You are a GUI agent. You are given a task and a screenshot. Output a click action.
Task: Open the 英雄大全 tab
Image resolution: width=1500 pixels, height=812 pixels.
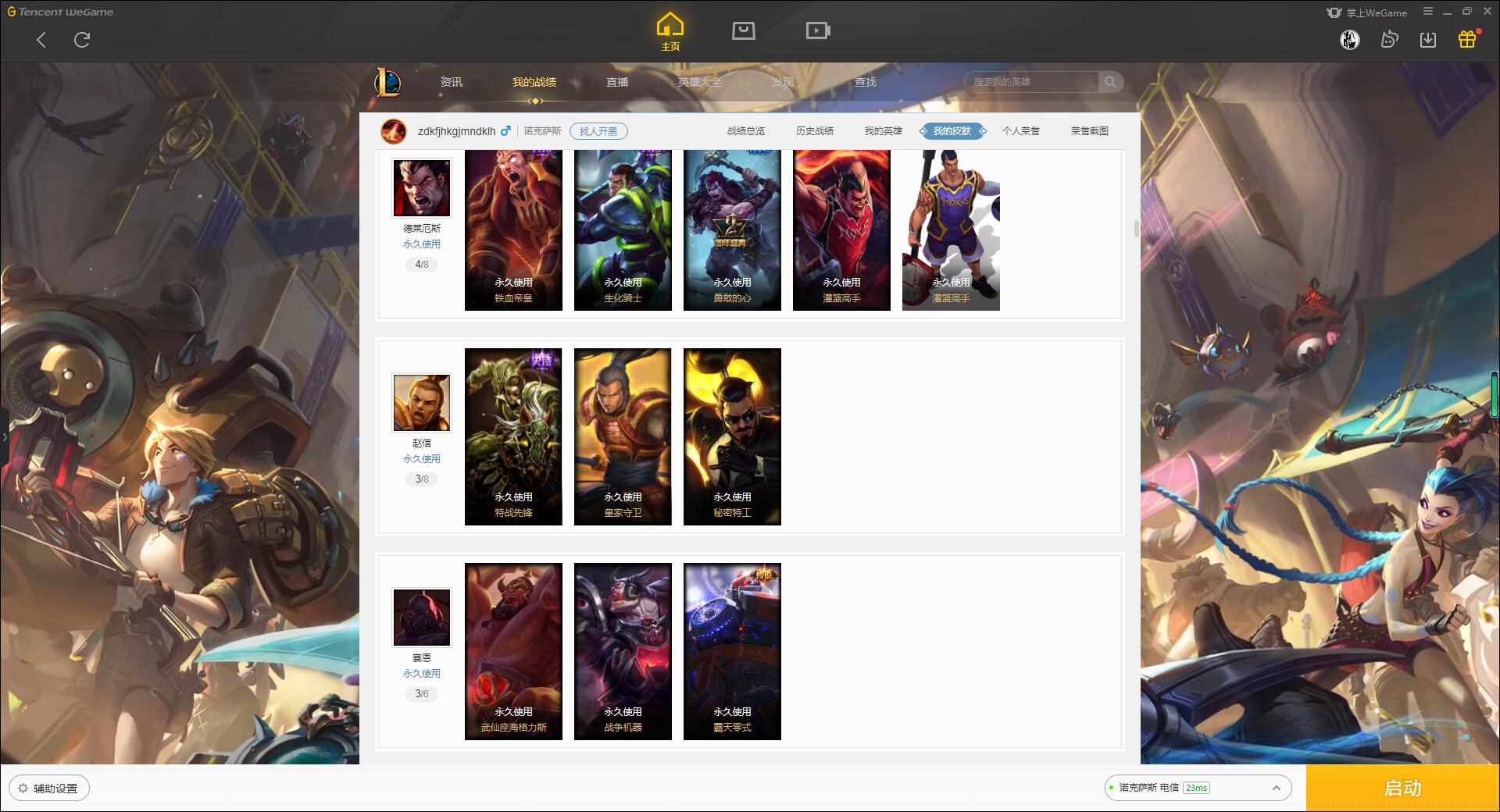click(x=699, y=82)
